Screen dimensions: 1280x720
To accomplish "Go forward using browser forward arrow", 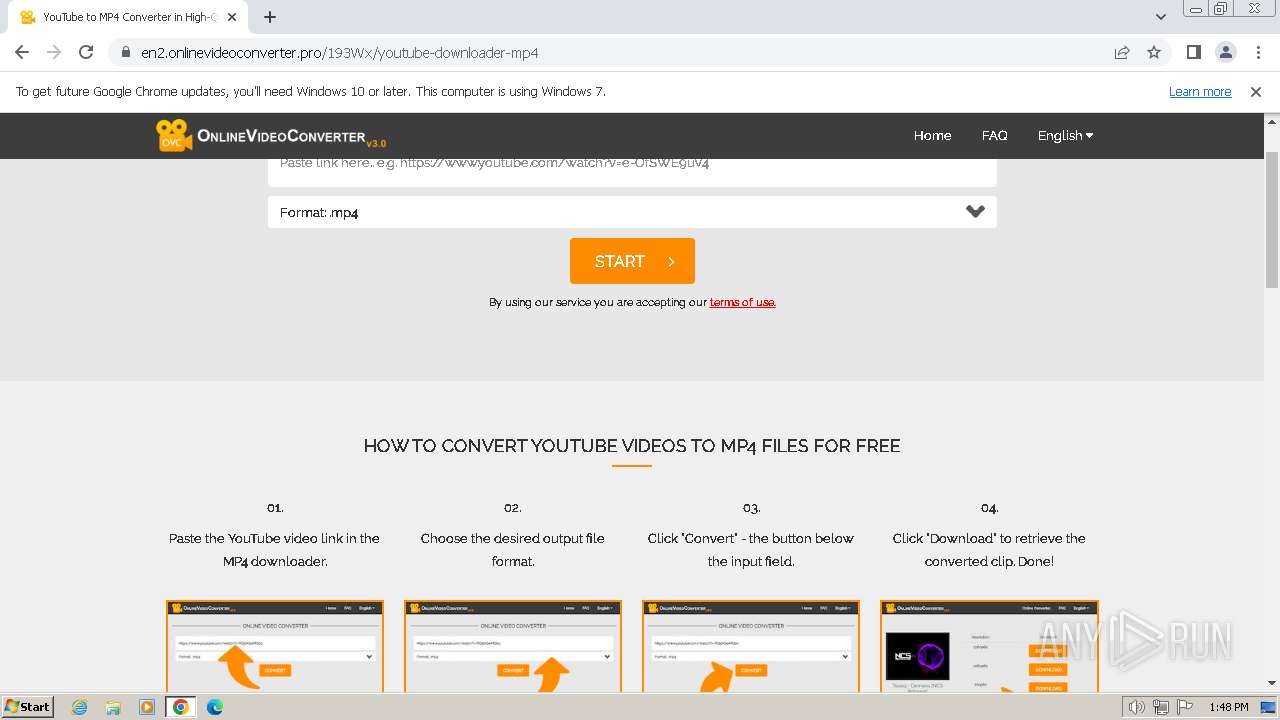I will 54,52.
